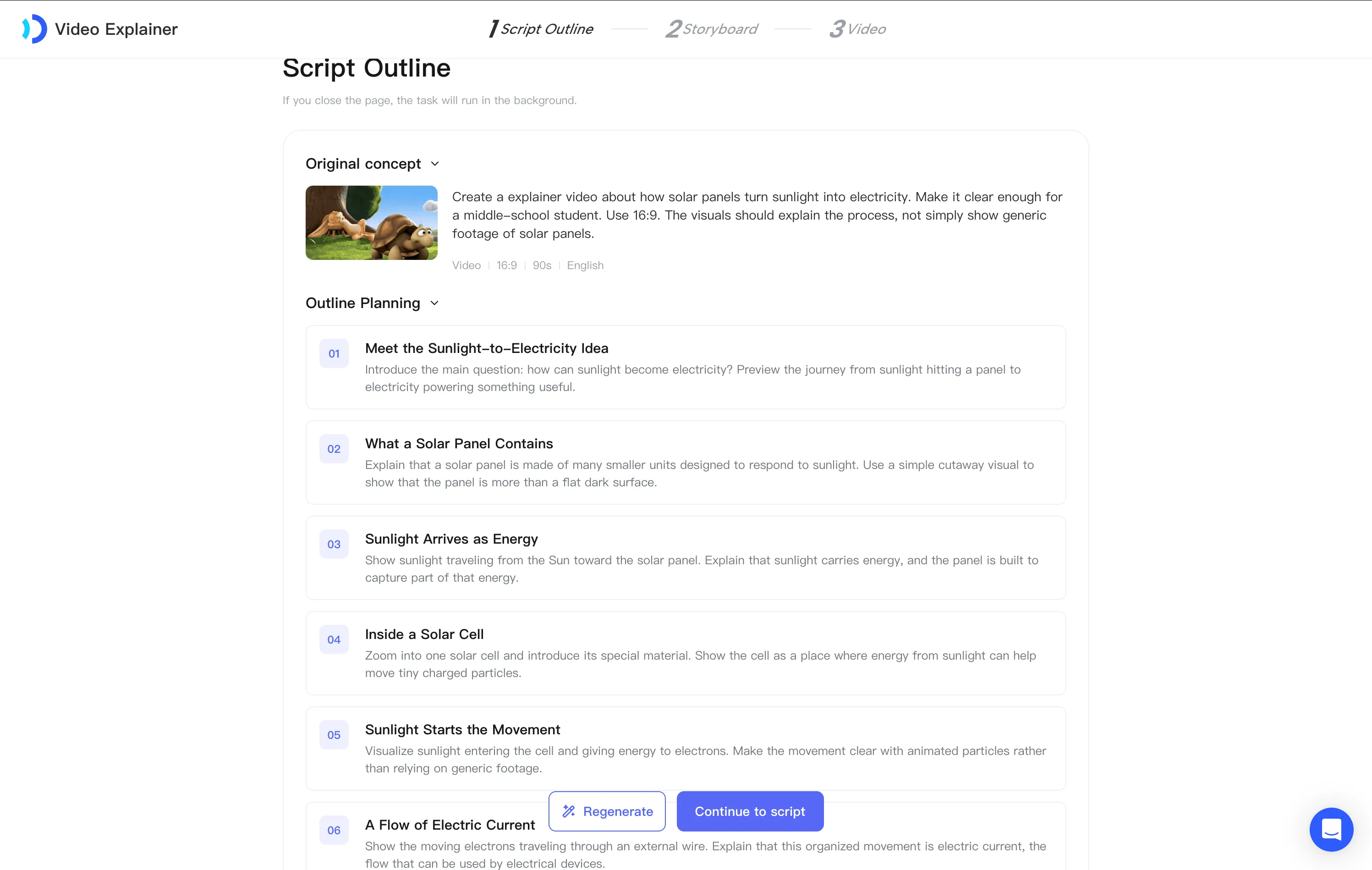Click the 'English' language label

[x=585, y=265]
